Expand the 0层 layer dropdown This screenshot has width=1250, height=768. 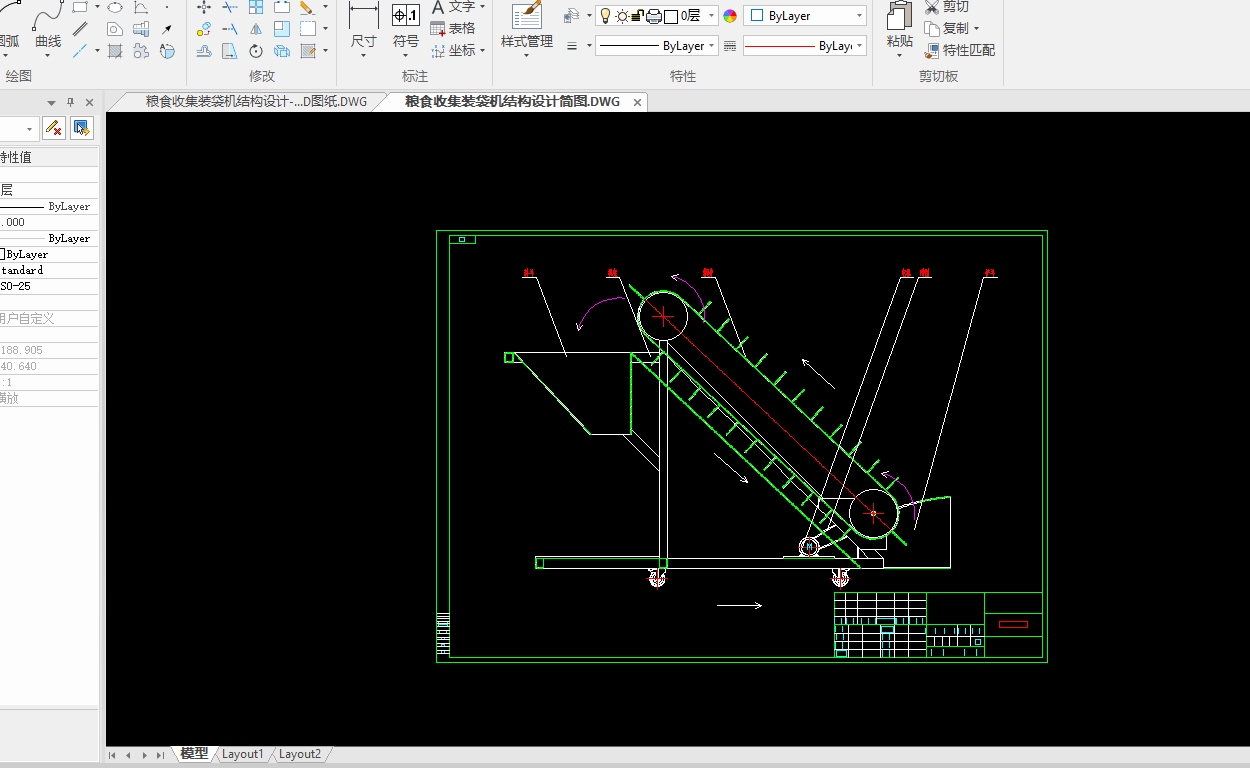pos(711,16)
